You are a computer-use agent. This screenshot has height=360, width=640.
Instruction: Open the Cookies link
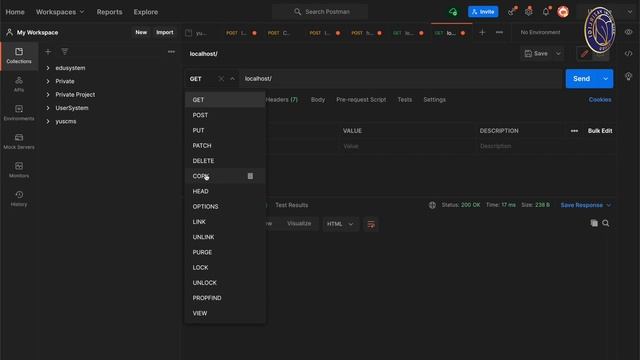pos(600,100)
